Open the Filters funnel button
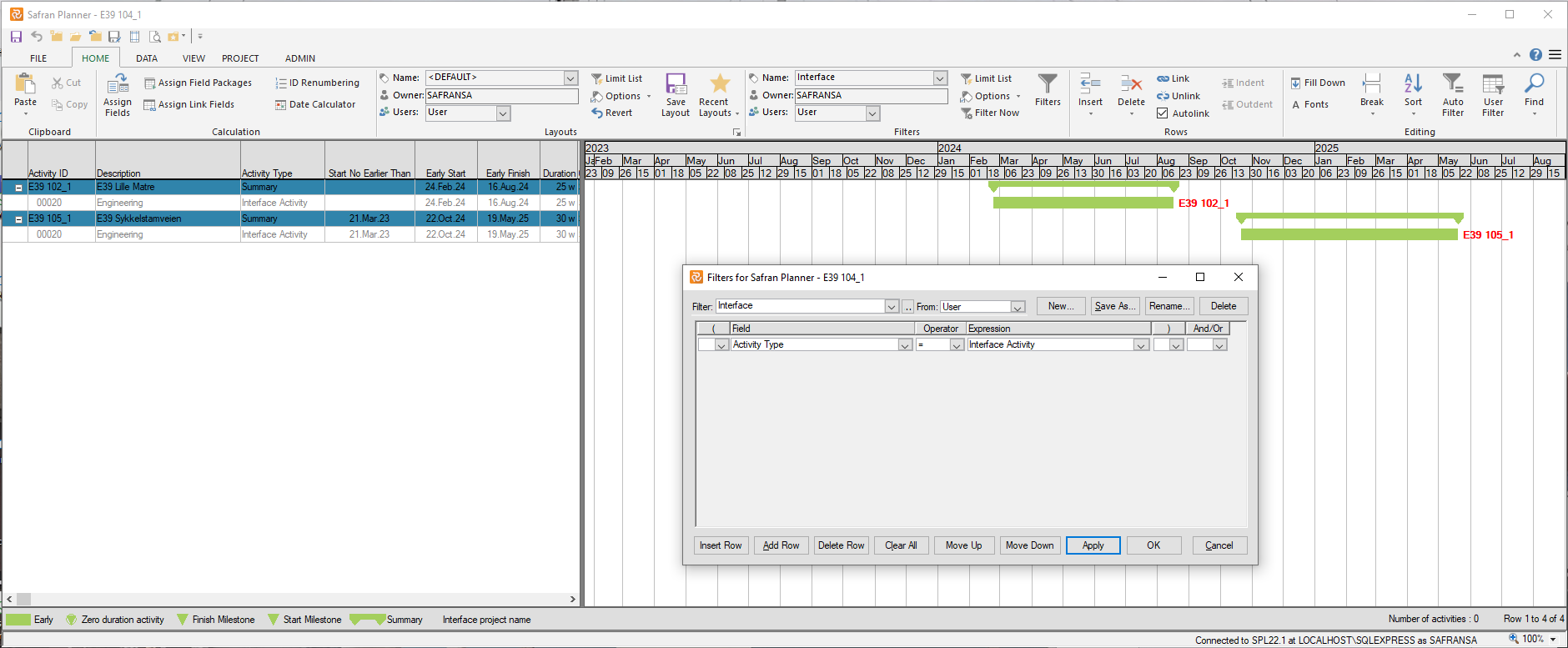Screen dimensions: 1568x648 click(1048, 90)
